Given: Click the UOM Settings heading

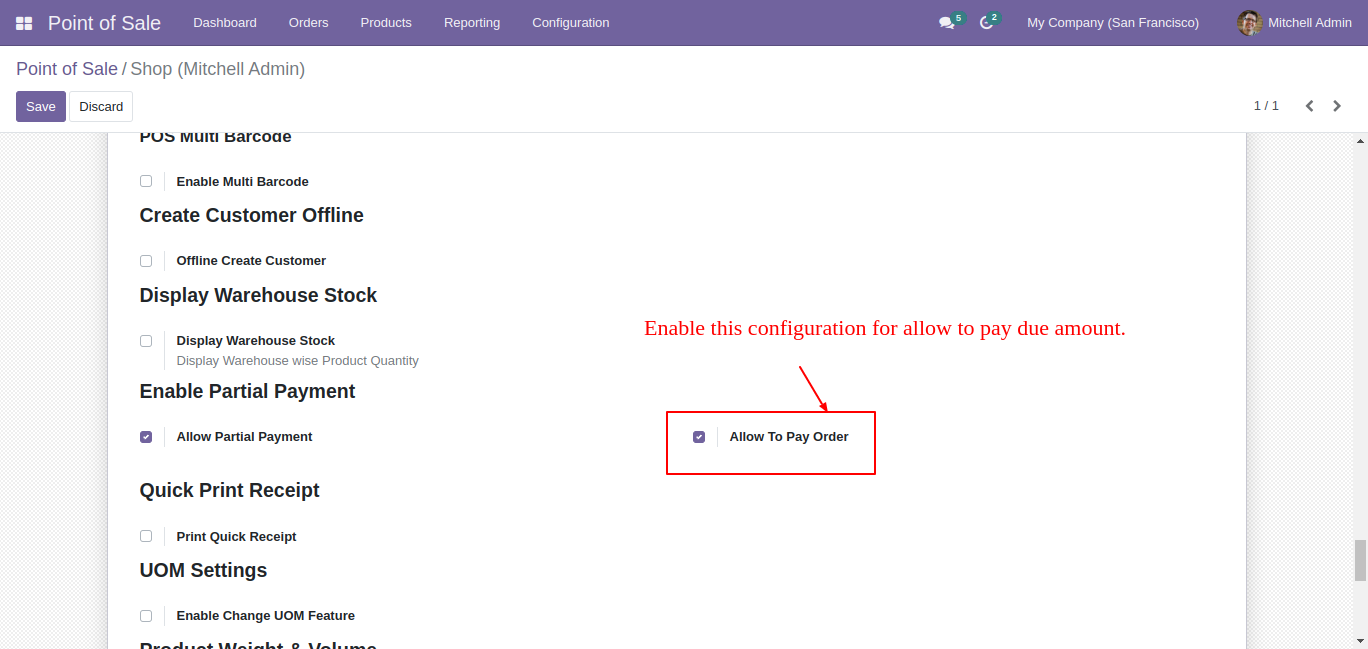Looking at the screenshot, I should point(203,570).
